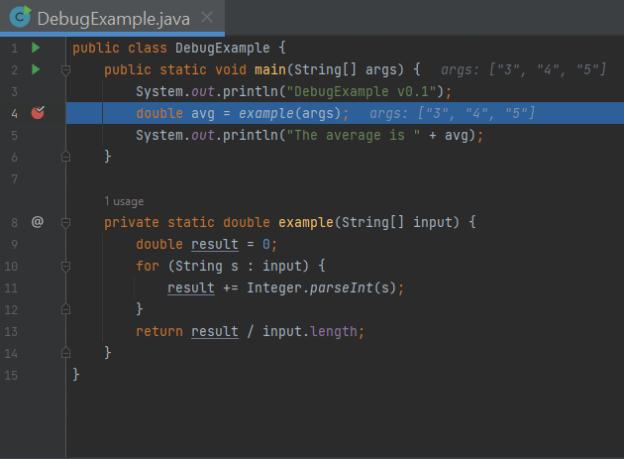Viewport: 624px width, 459px height.
Task: Click the run icon beside main method
Action: [37, 70]
